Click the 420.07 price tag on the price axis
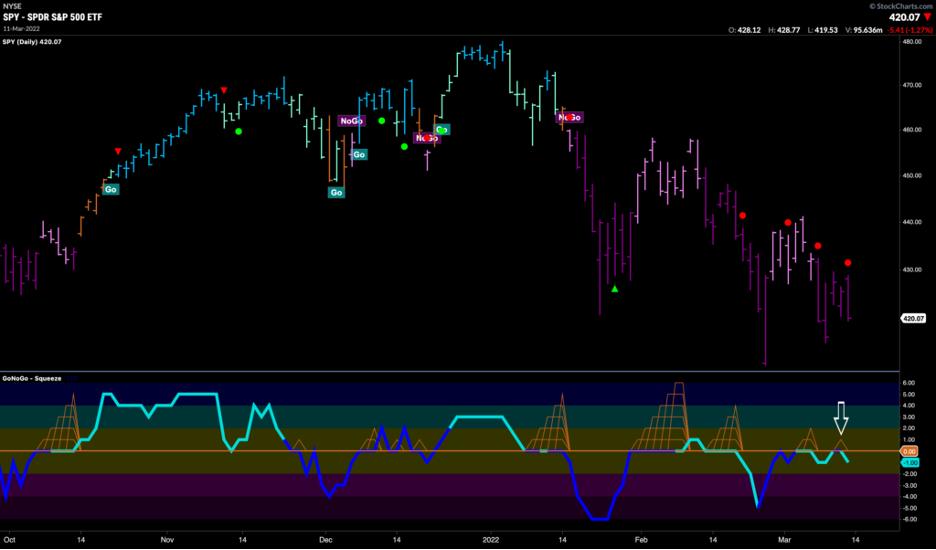The image size is (936, 550). click(x=913, y=319)
